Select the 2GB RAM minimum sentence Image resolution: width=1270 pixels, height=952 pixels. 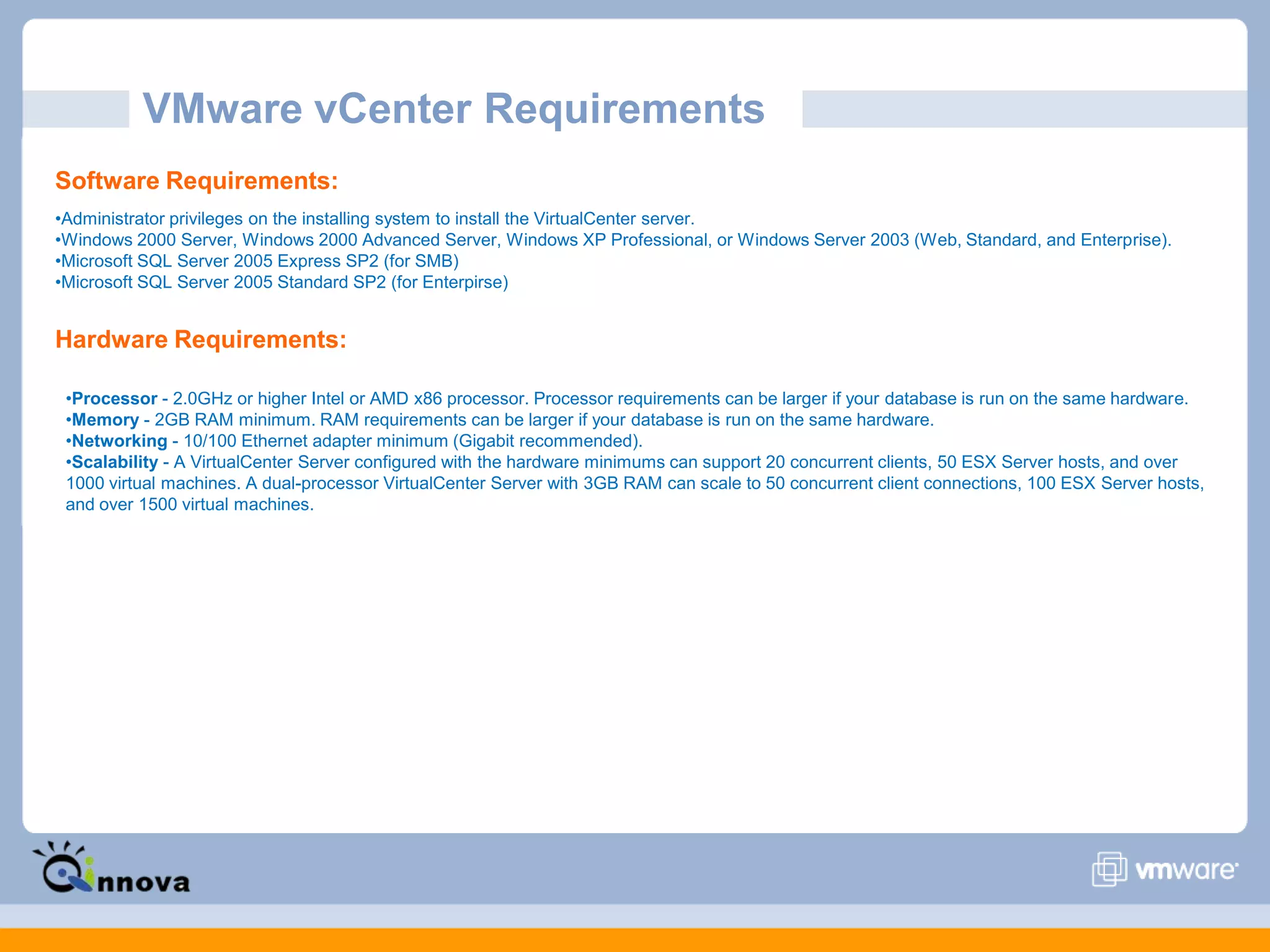pyautogui.click(x=235, y=420)
